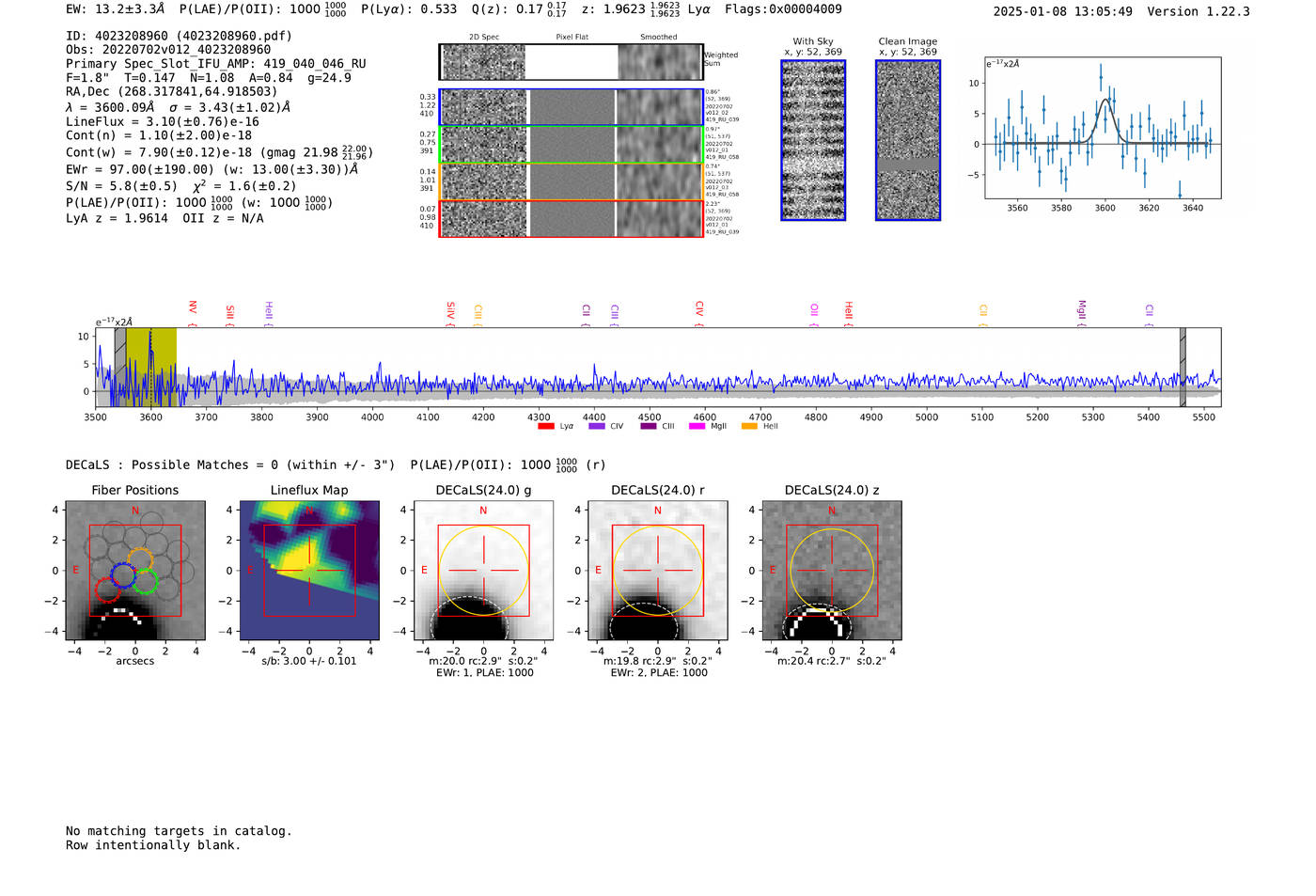Select the orange CII line marker

pyautogui.click(x=983, y=315)
